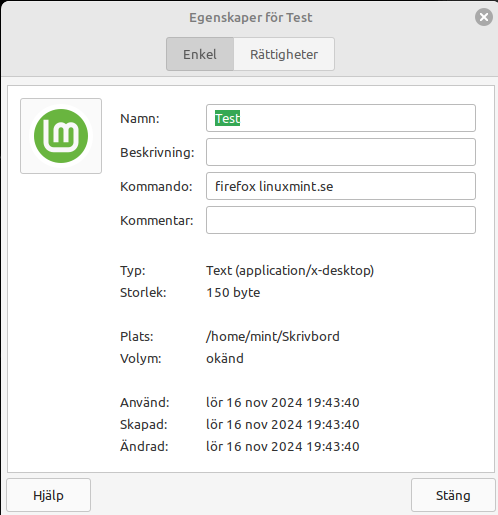The width and height of the screenshot is (498, 515).
Task: Click the Ändrad timestamp value
Action: tap(283, 446)
